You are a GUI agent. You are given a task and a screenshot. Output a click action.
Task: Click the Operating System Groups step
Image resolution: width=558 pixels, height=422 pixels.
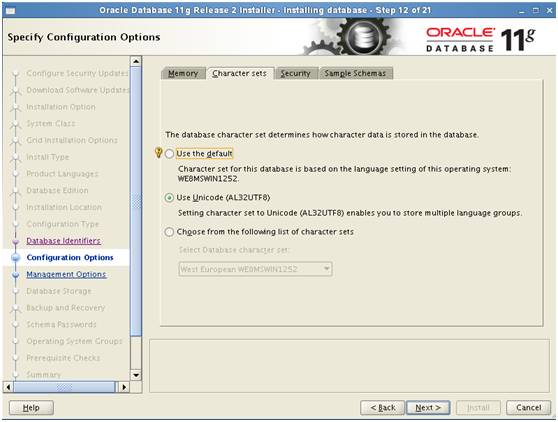click(x=74, y=341)
